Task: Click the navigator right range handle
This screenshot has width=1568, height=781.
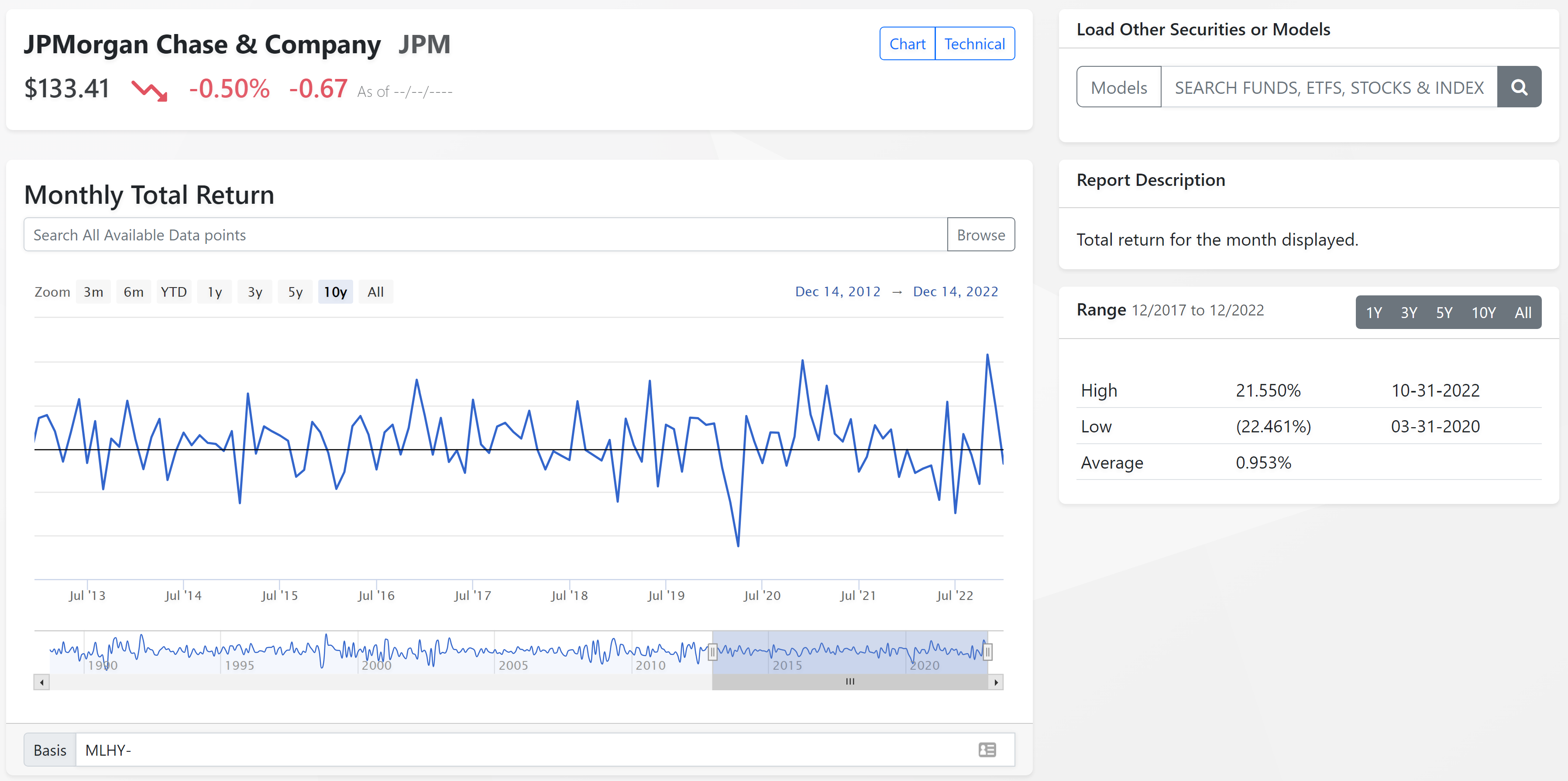Action: point(987,652)
